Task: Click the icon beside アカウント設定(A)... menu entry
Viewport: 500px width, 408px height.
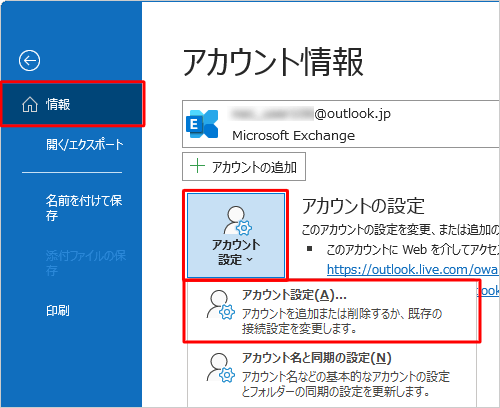Action: tap(220, 305)
